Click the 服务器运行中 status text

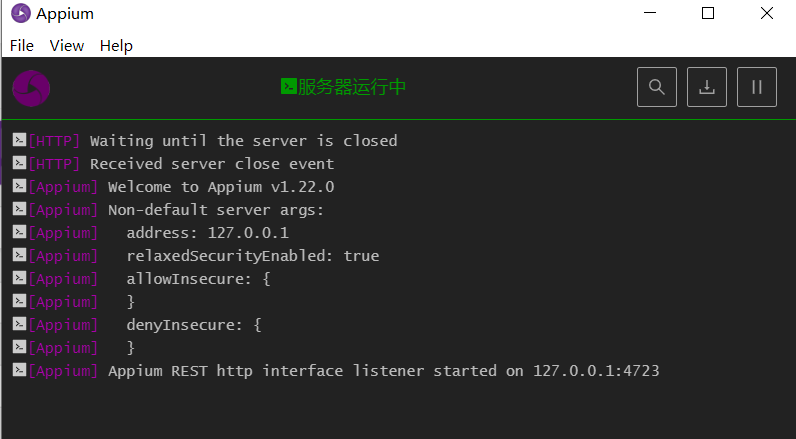point(352,87)
